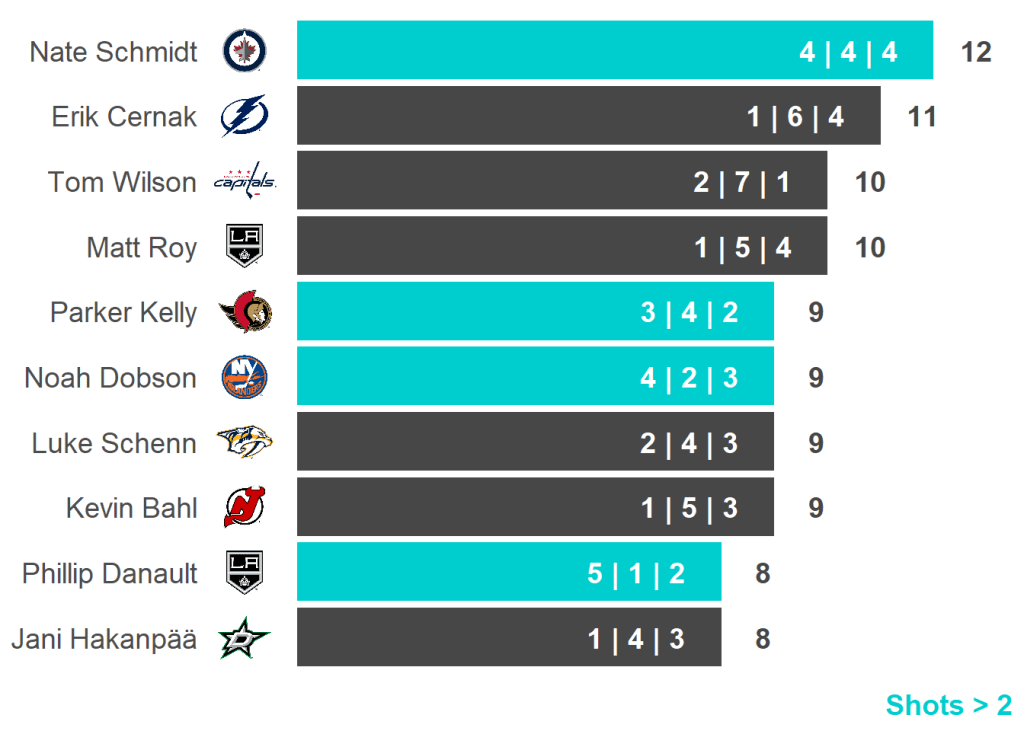Click Nate Schmidt's teal bar
Screen dimensions: 1024x731
(614, 51)
